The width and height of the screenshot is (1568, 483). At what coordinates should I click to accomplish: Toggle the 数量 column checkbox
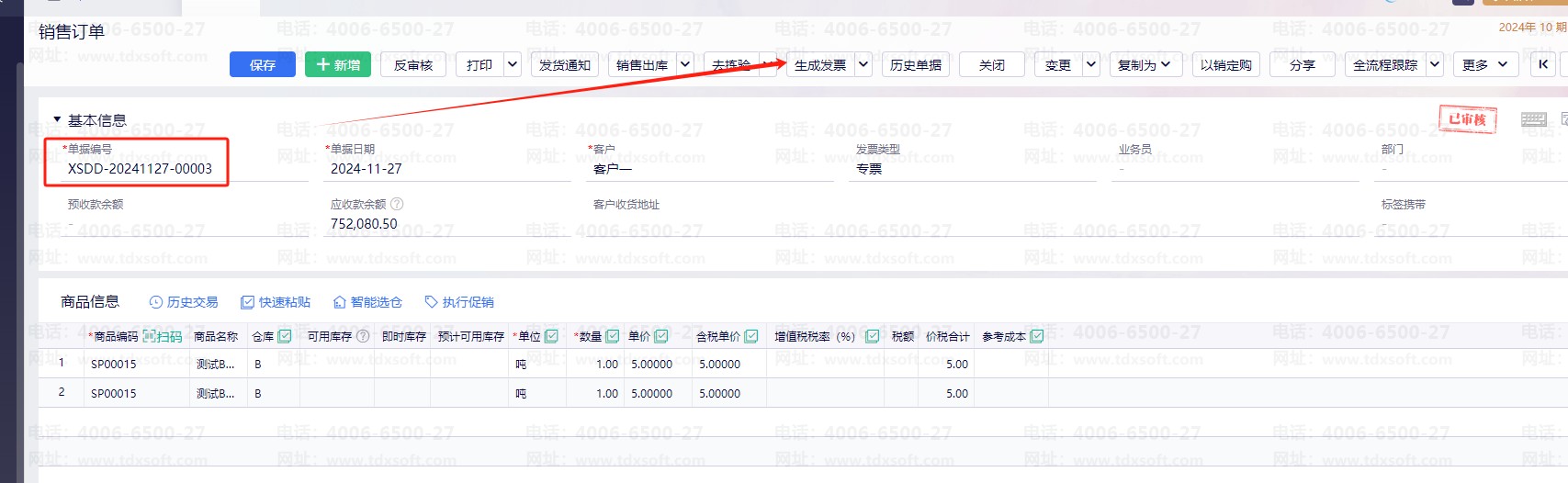click(613, 337)
